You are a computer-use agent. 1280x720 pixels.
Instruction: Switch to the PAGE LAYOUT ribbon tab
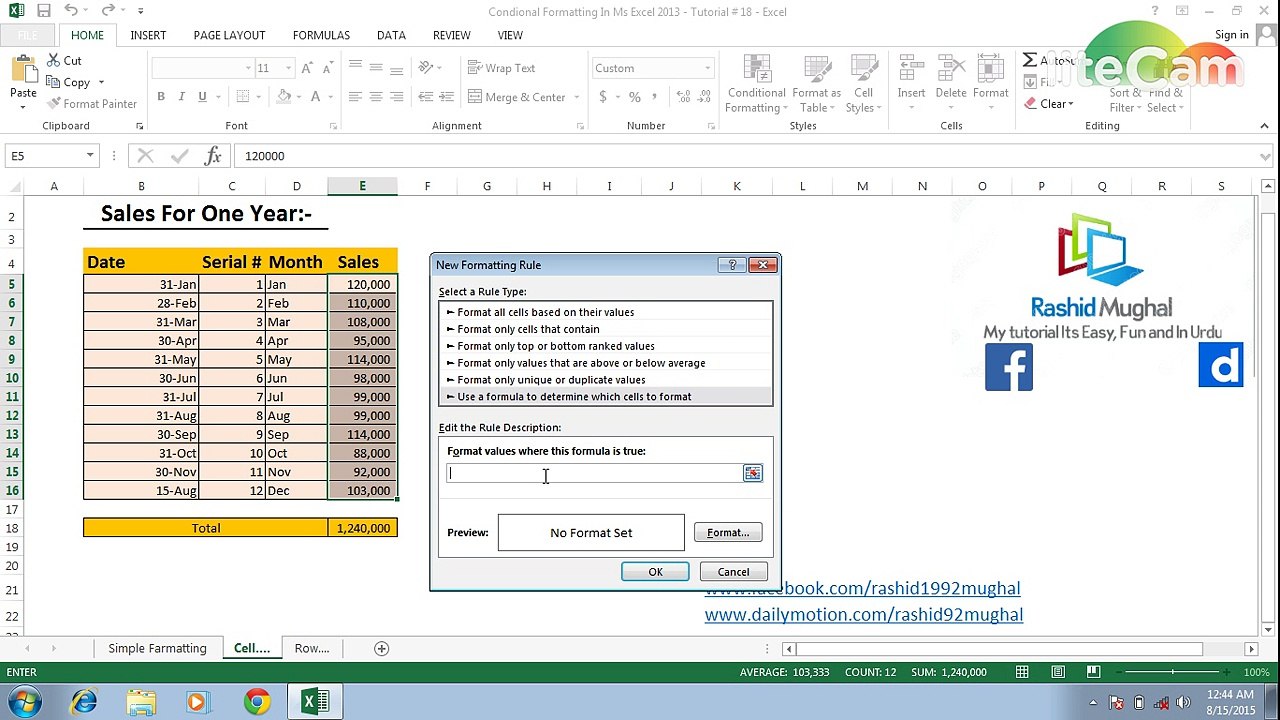click(x=229, y=35)
